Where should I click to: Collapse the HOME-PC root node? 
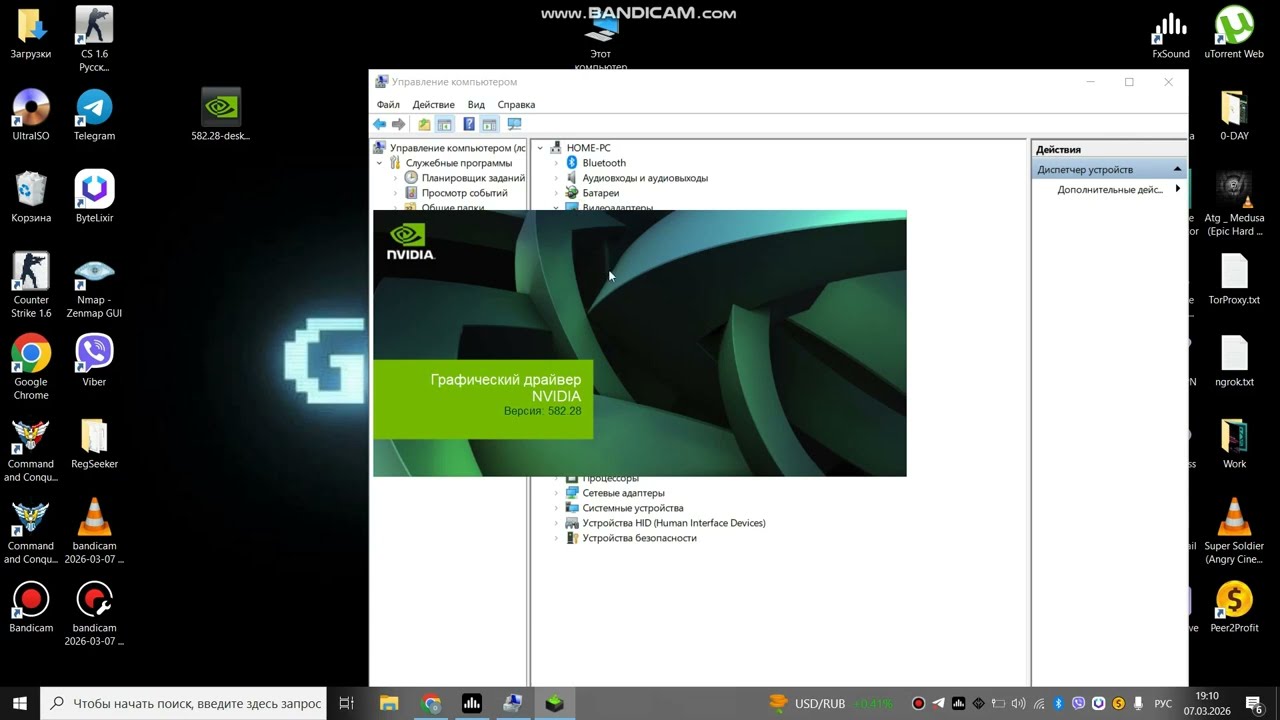(540, 148)
